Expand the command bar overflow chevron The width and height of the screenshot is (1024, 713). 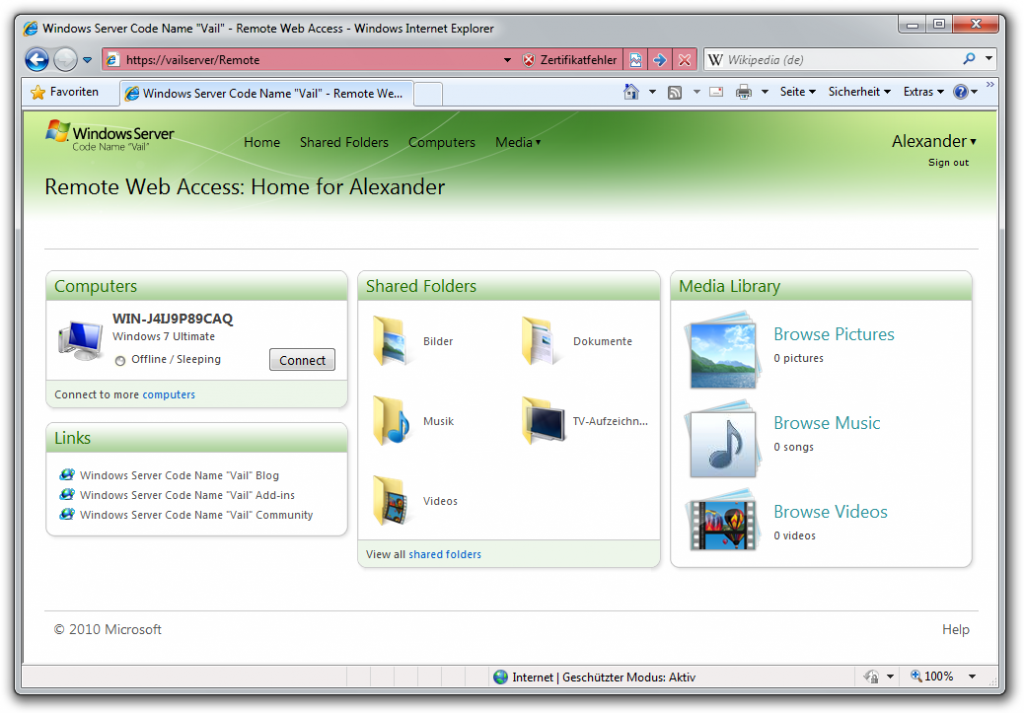[x=991, y=85]
